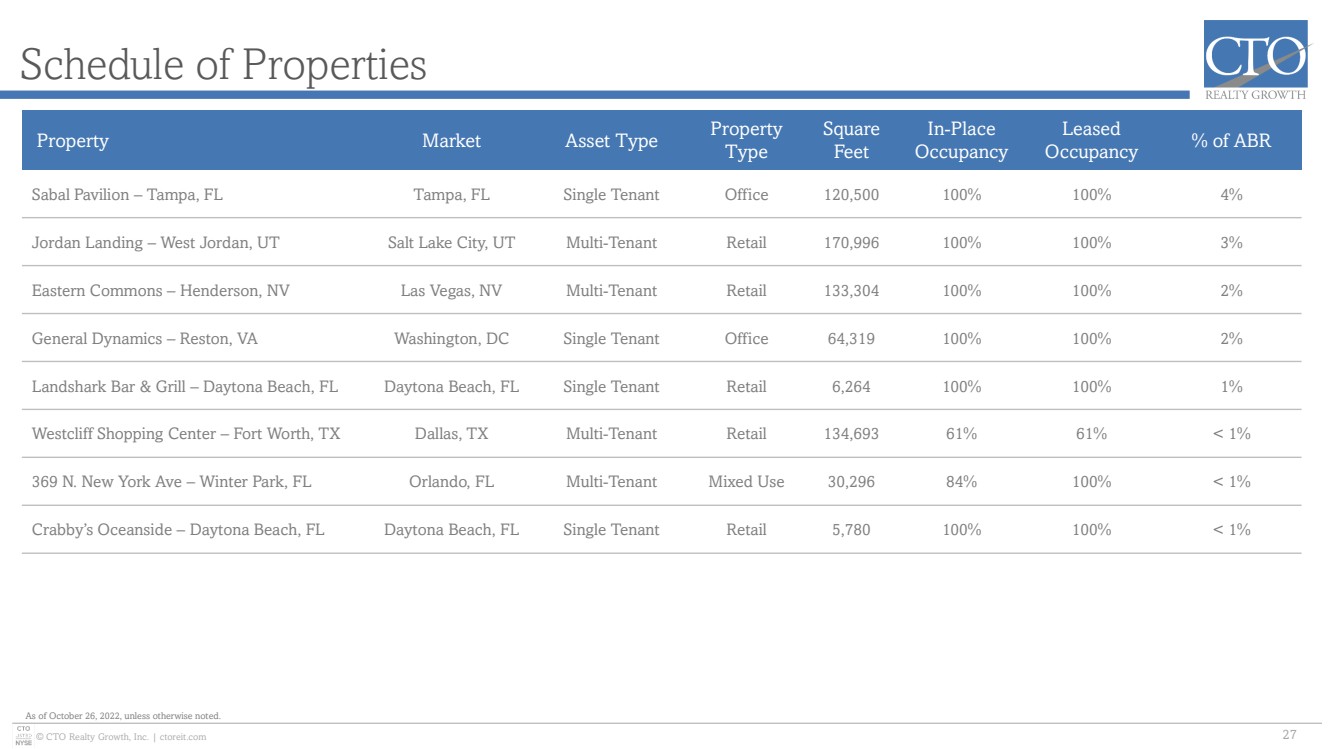
Task: Select 369 N. New York Ave property
Action: click(x=171, y=482)
